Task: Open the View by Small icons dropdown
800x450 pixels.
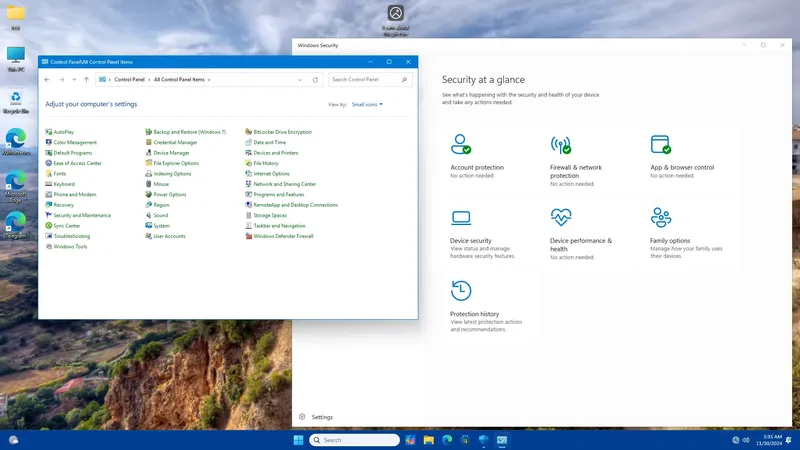Action: [x=367, y=105]
